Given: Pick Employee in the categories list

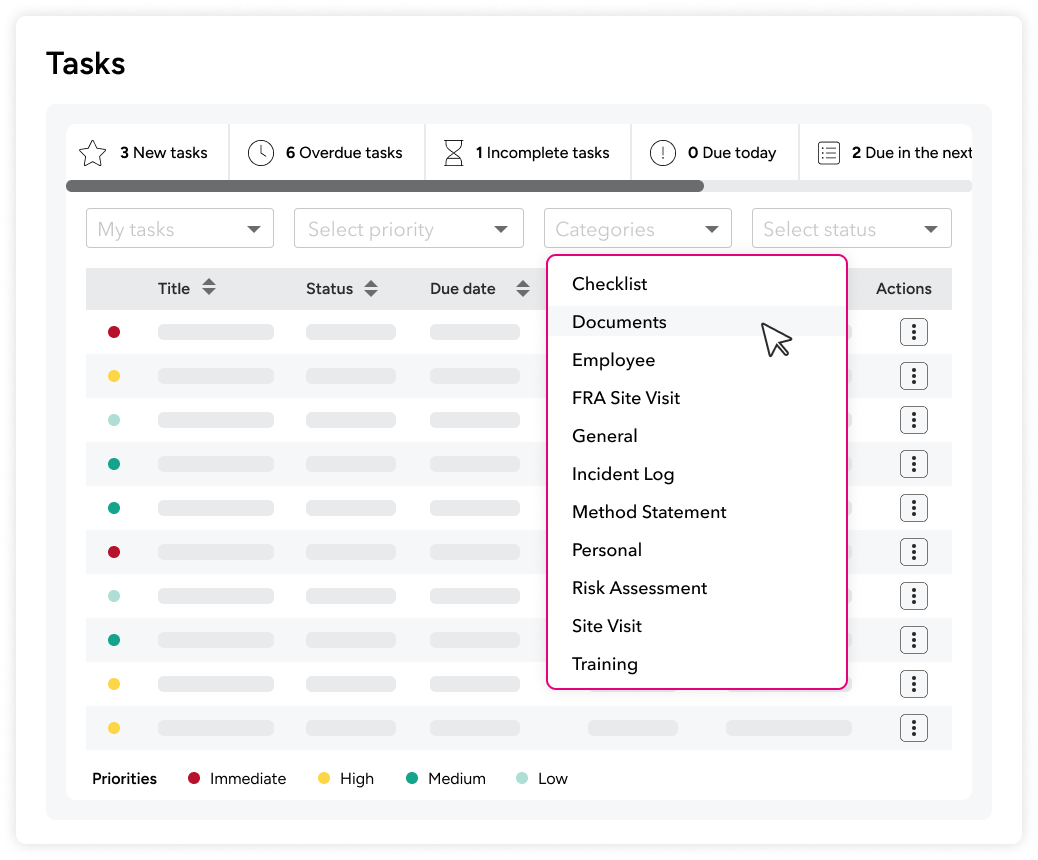Looking at the screenshot, I should (x=697, y=360).
